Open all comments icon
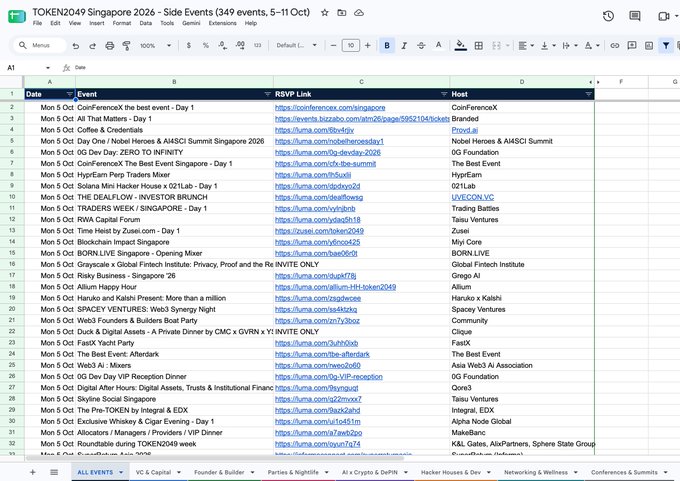680x481 pixels. tap(635, 16)
